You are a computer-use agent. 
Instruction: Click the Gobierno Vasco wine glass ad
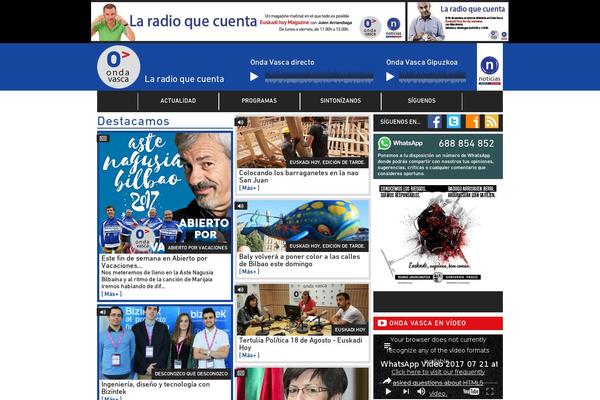(438, 234)
